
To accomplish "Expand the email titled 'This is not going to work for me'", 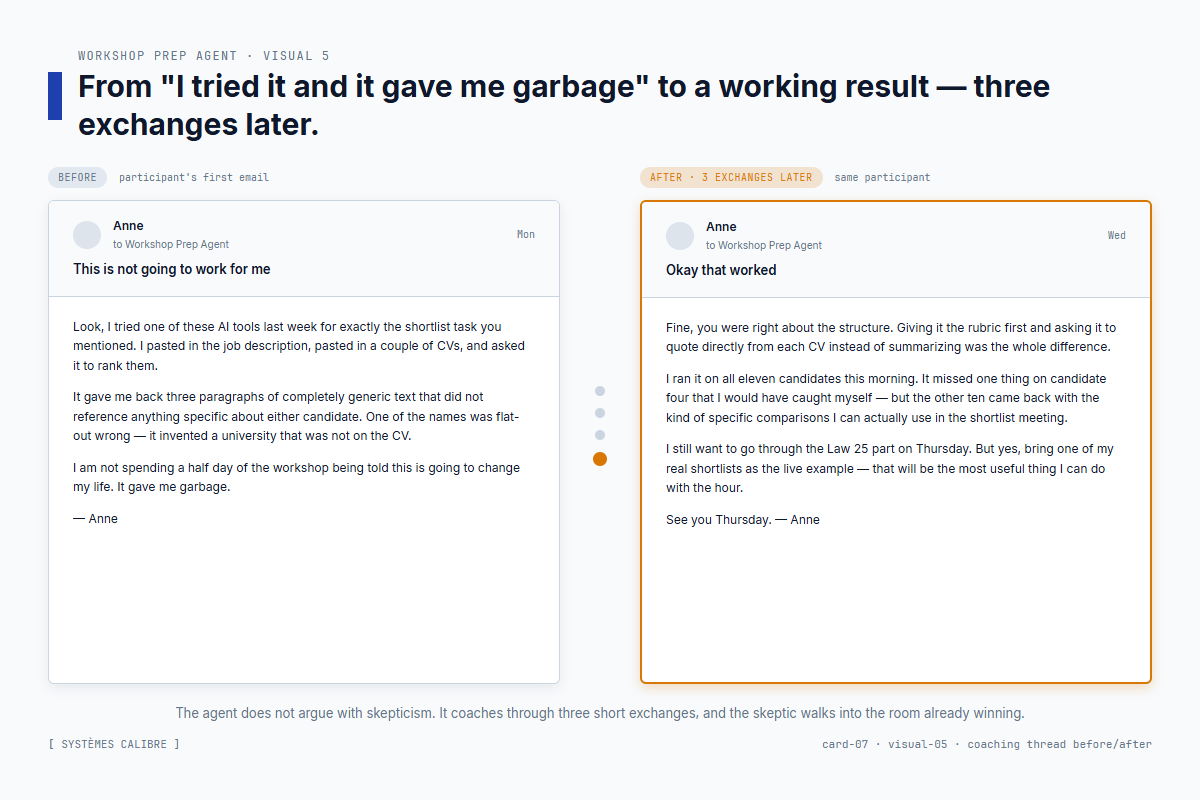I will coord(171,268).
